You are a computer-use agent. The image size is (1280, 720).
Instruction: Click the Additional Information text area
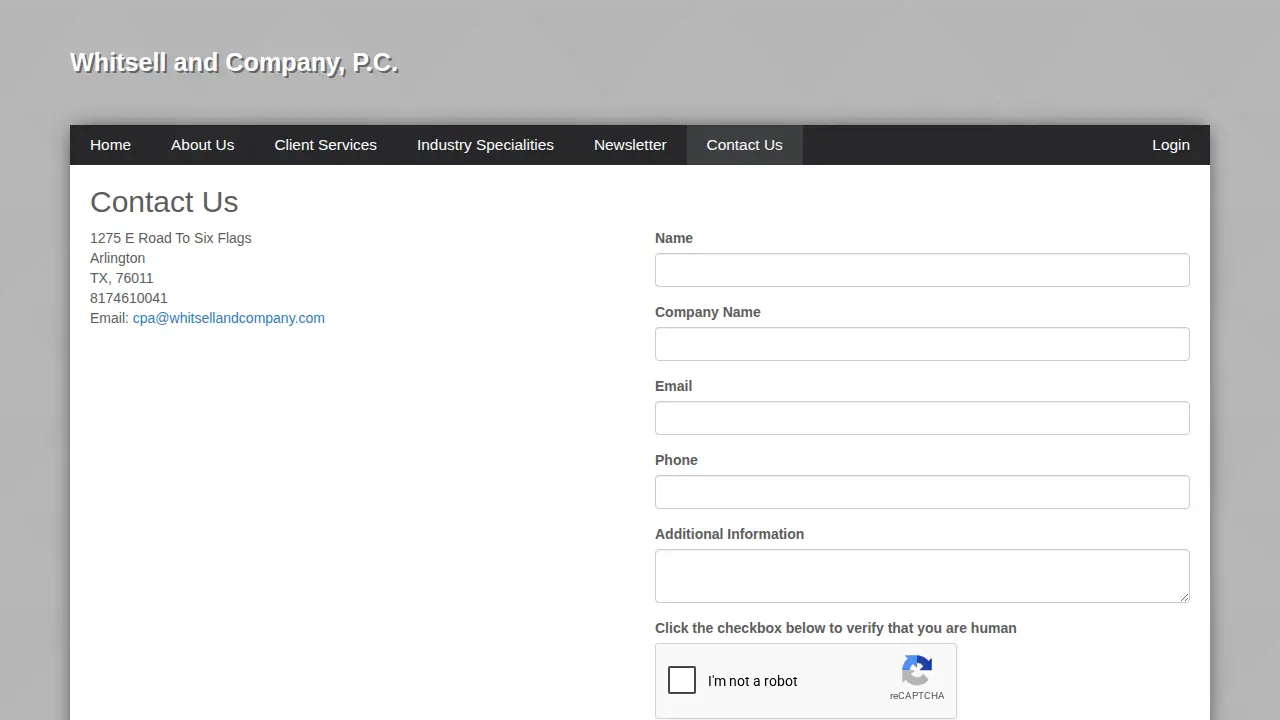coord(922,576)
